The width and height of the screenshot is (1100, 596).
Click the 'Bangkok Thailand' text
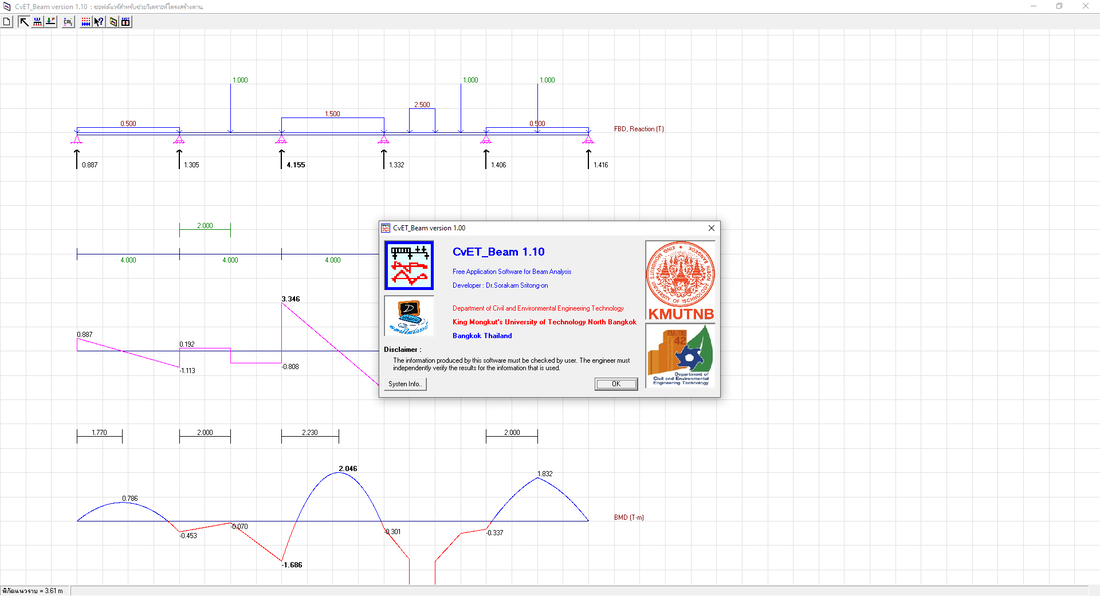coord(482,336)
